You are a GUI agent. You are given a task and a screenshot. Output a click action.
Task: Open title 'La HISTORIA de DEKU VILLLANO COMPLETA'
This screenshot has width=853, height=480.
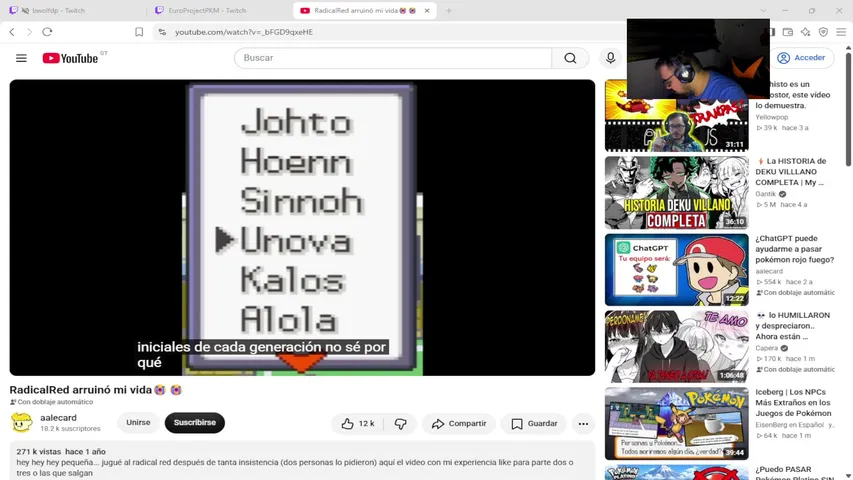coord(791,171)
